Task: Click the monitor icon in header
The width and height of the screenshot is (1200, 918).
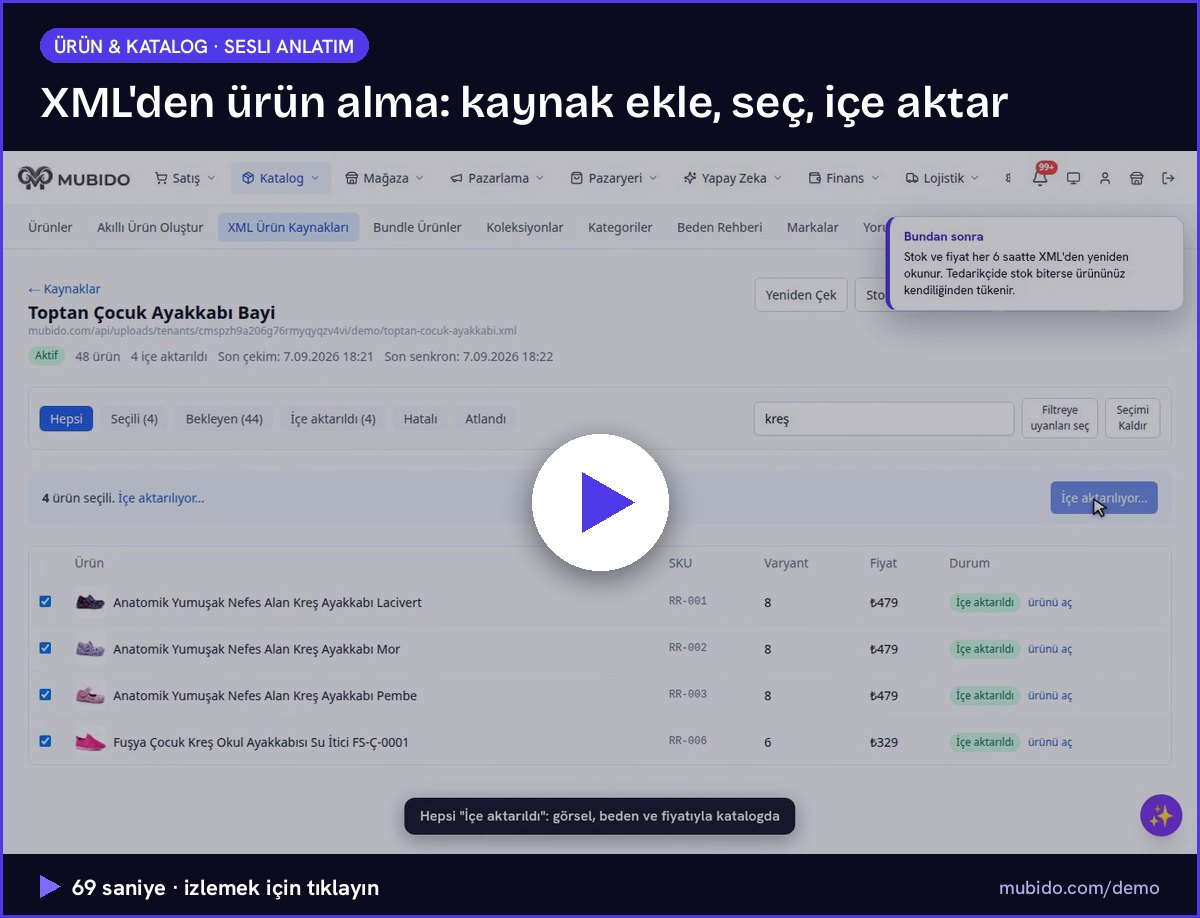Action: tap(1073, 178)
